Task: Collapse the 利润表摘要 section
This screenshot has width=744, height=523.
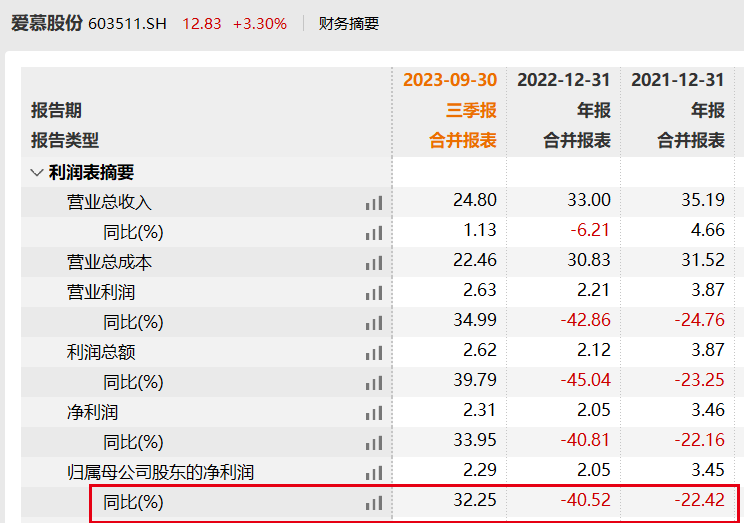Action: (x=37, y=172)
